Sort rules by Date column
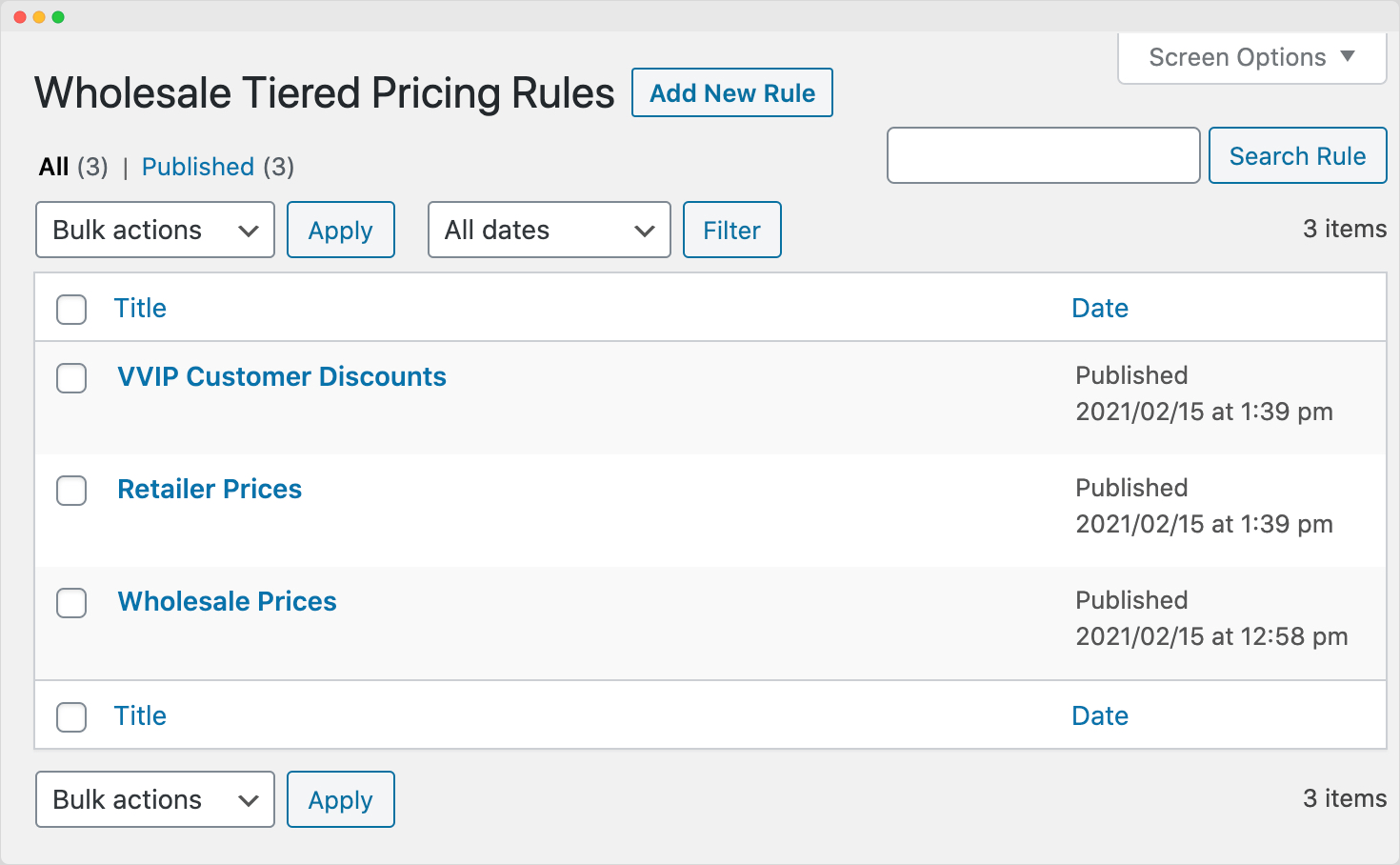Screen dimensions: 1400x865 [1099, 308]
